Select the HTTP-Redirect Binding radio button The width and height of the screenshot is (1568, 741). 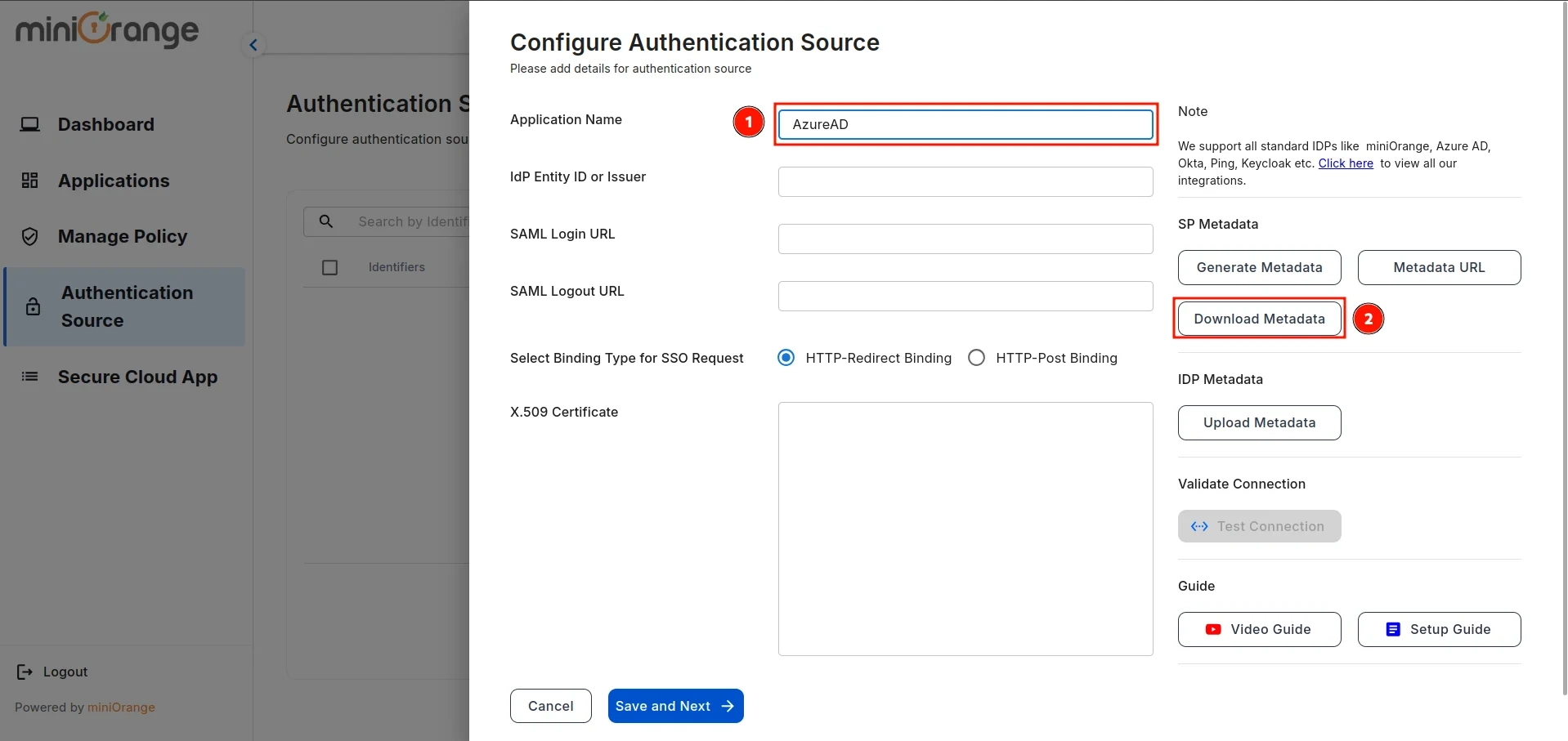pyautogui.click(x=786, y=357)
